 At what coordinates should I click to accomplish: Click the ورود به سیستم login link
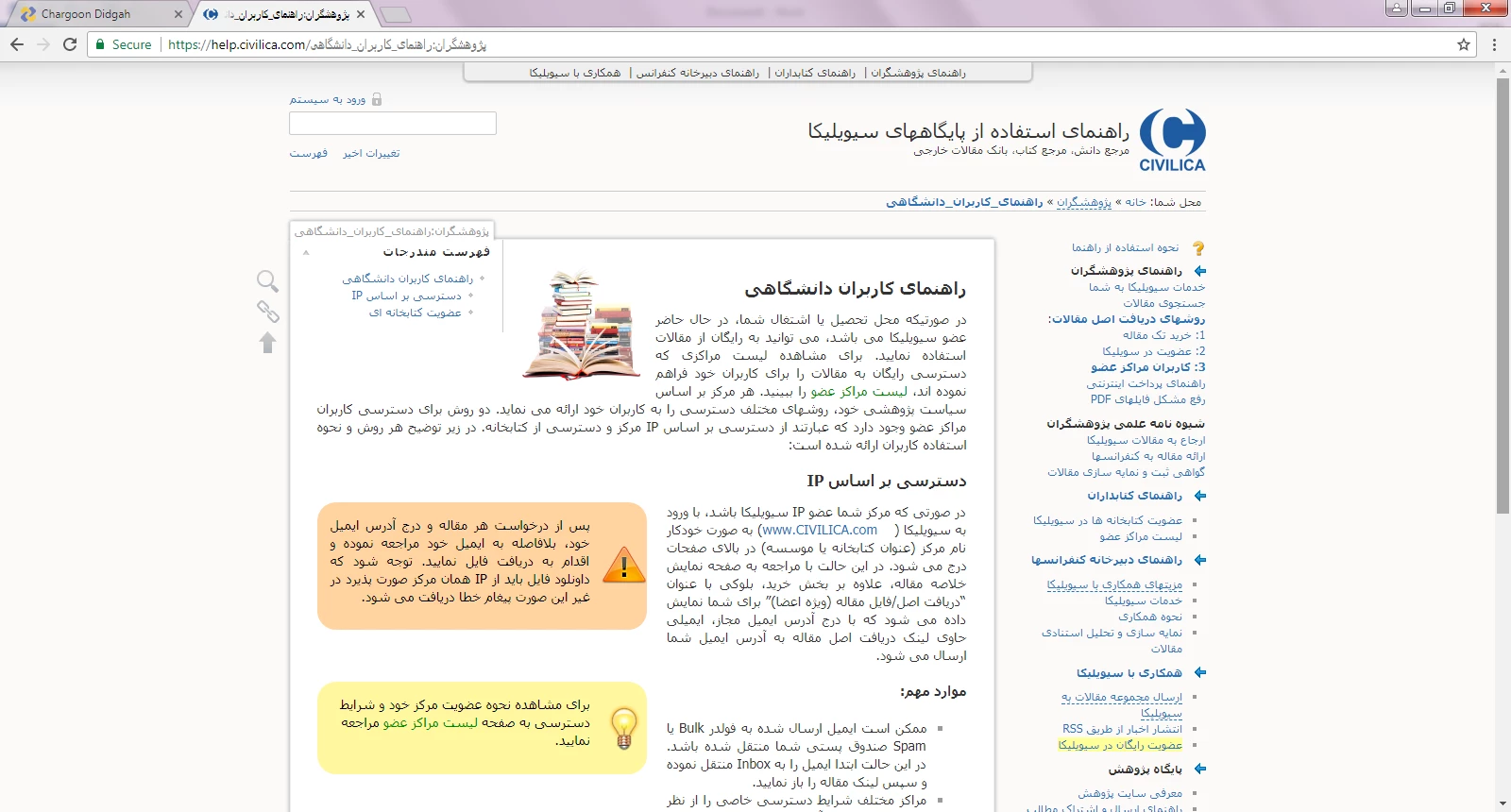(x=328, y=99)
